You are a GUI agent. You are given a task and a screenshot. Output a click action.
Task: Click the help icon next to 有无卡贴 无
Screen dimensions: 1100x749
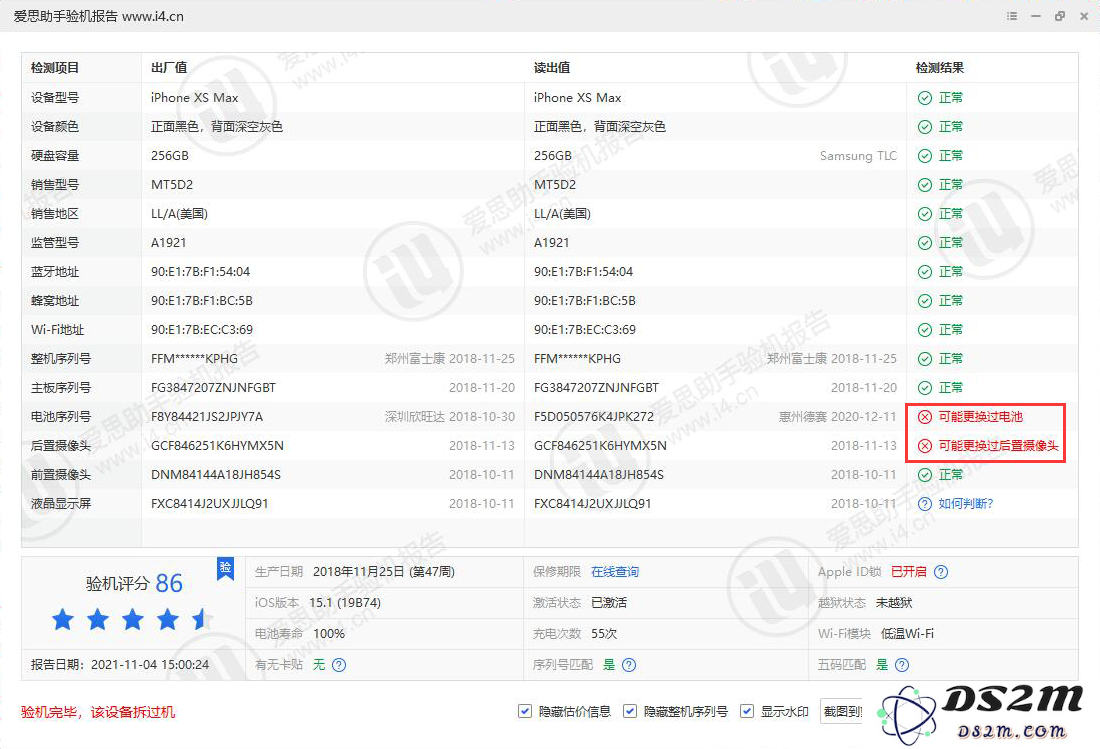[x=339, y=665]
